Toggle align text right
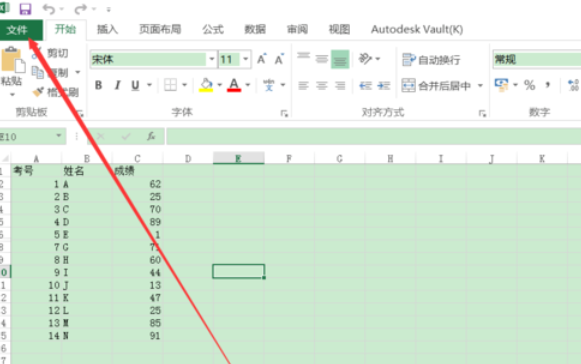Image resolution: width=581 pixels, height=364 pixels. tap(340, 86)
